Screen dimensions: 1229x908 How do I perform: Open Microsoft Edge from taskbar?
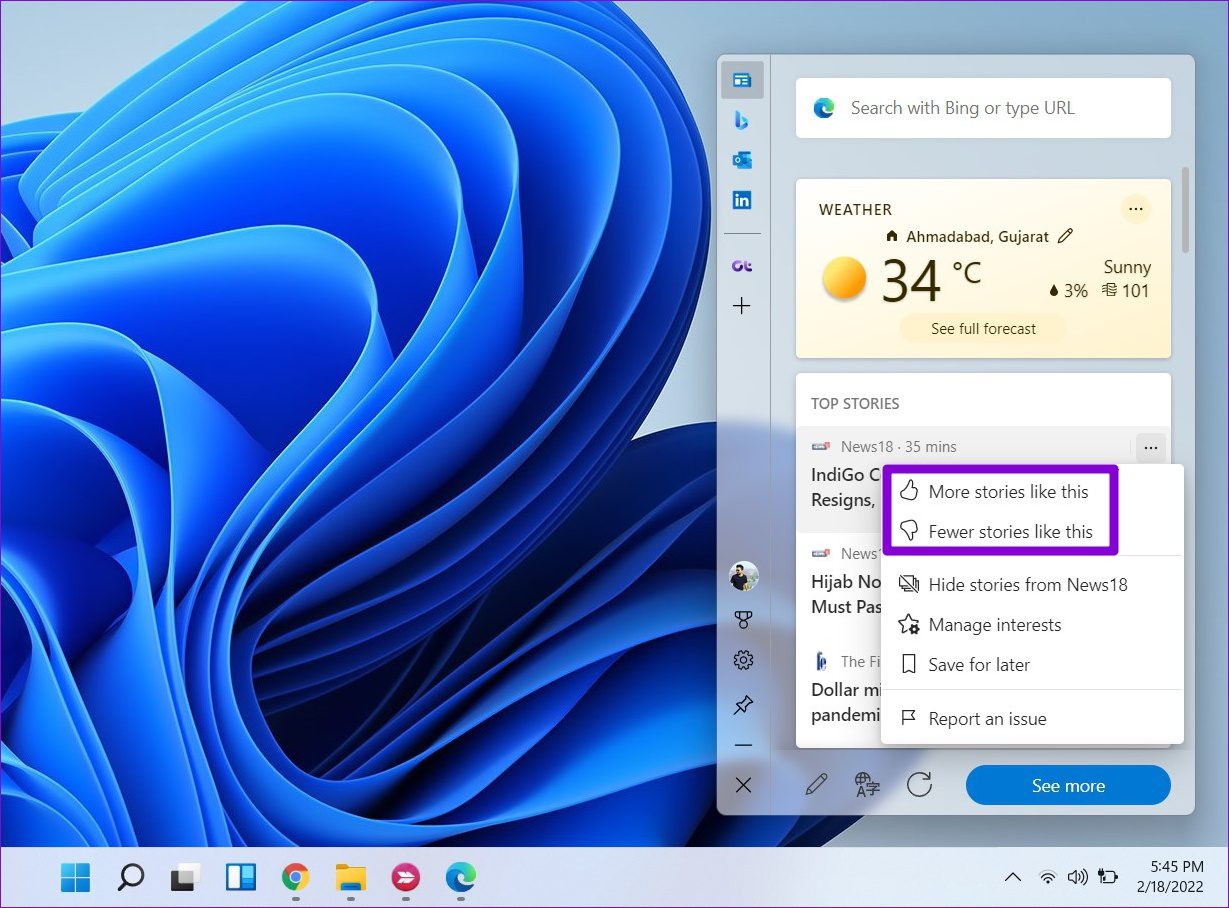[x=460, y=877]
